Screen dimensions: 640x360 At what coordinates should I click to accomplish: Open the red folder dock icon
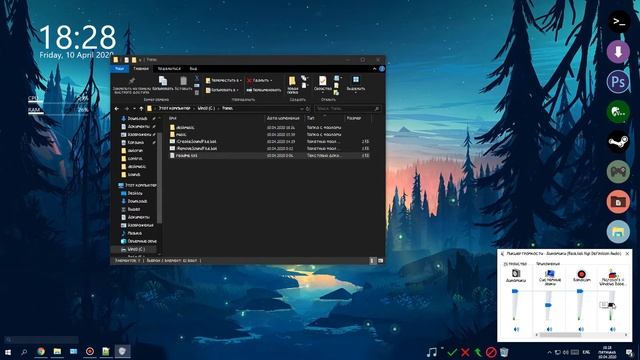click(x=618, y=201)
